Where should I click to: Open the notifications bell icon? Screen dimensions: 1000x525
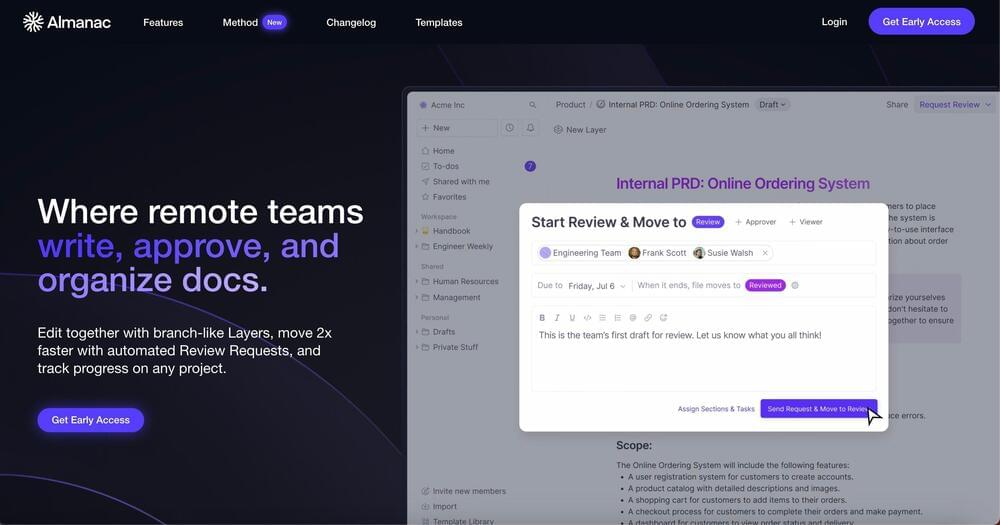(530, 128)
